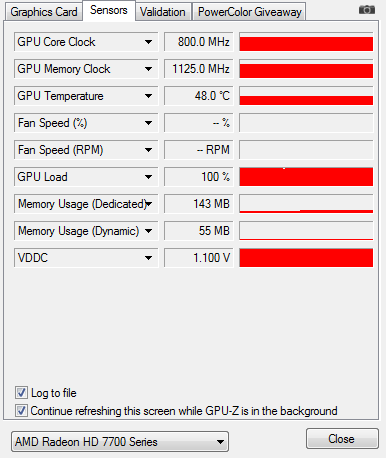Open the Fan Speed (RPM) dropdown

pyautogui.click(x=148, y=150)
